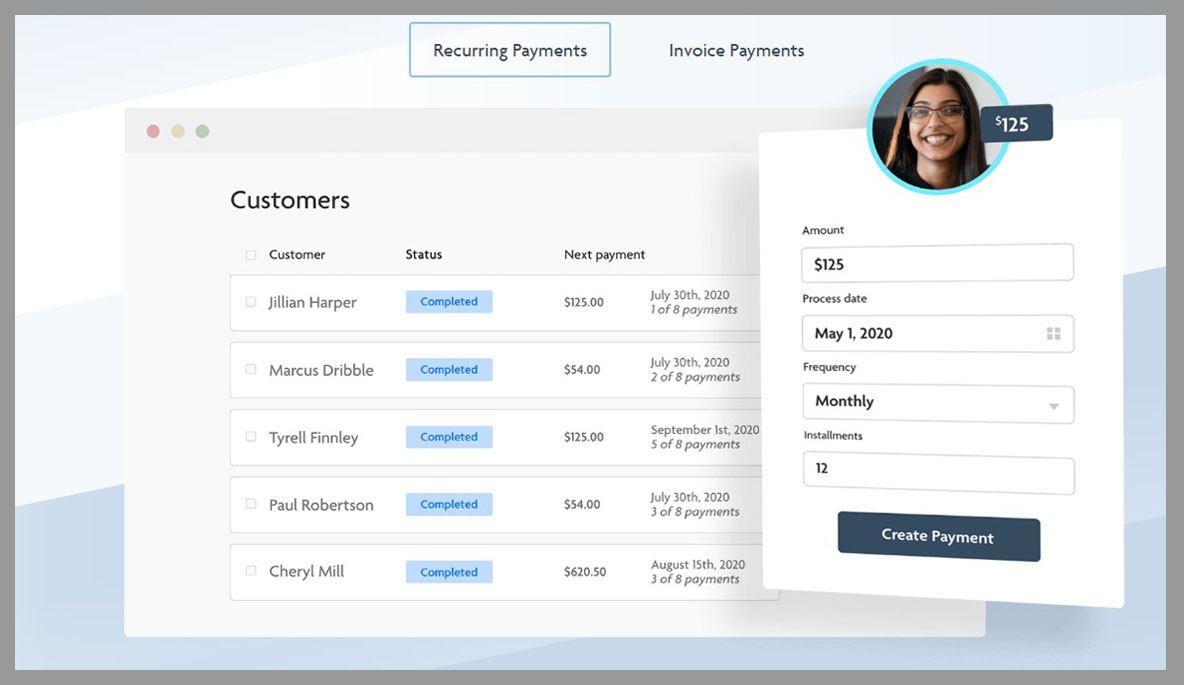The width and height of the screenshot is (1184, 685).
Task: Click the customer profile photo avatar
Action: 938,126
